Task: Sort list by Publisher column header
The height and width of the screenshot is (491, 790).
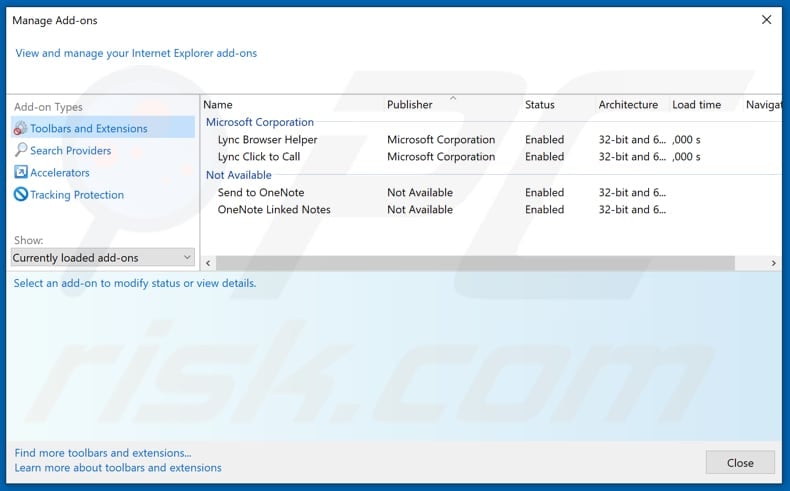Action: coord(410,105)
